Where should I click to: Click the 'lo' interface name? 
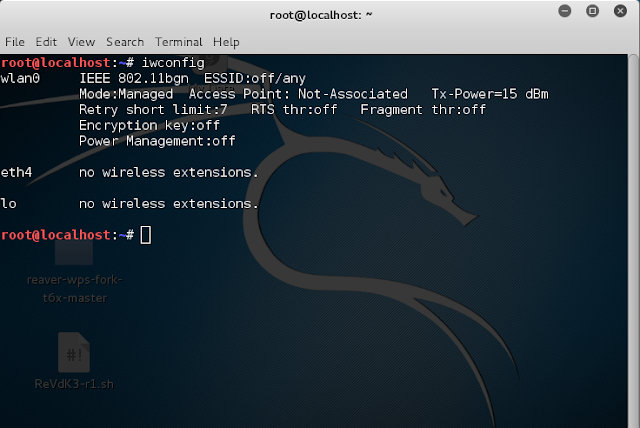coord(9,204)
